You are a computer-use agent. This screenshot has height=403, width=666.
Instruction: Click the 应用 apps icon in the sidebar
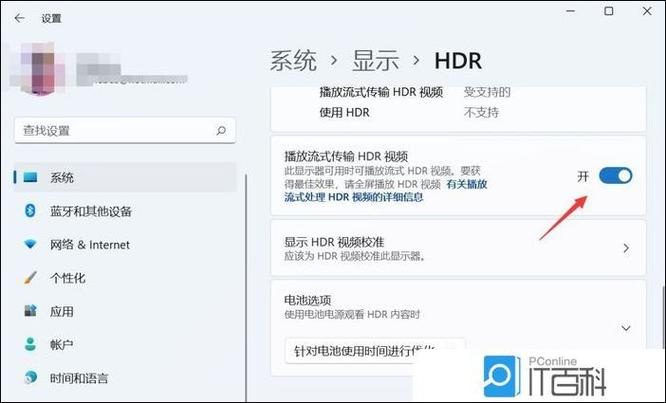pos(30,311)
